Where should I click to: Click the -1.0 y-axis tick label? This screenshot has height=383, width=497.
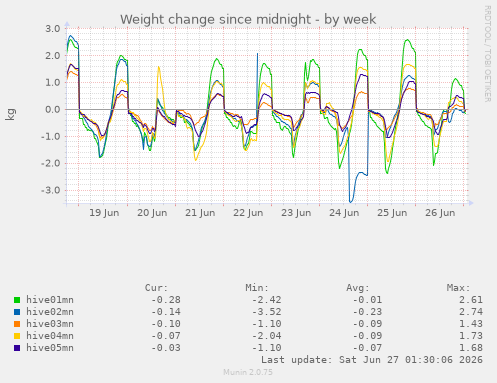pyautogui.click(x=51, y=137)
